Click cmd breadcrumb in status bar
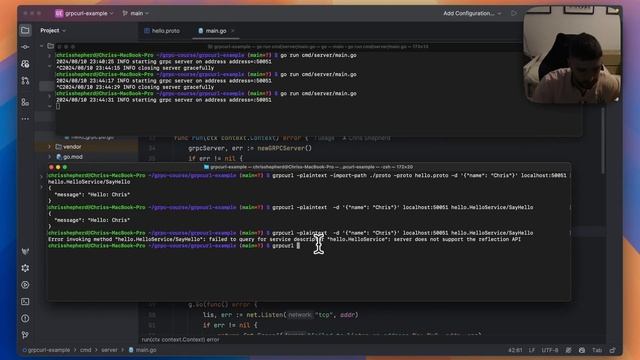 coord(85,350)
